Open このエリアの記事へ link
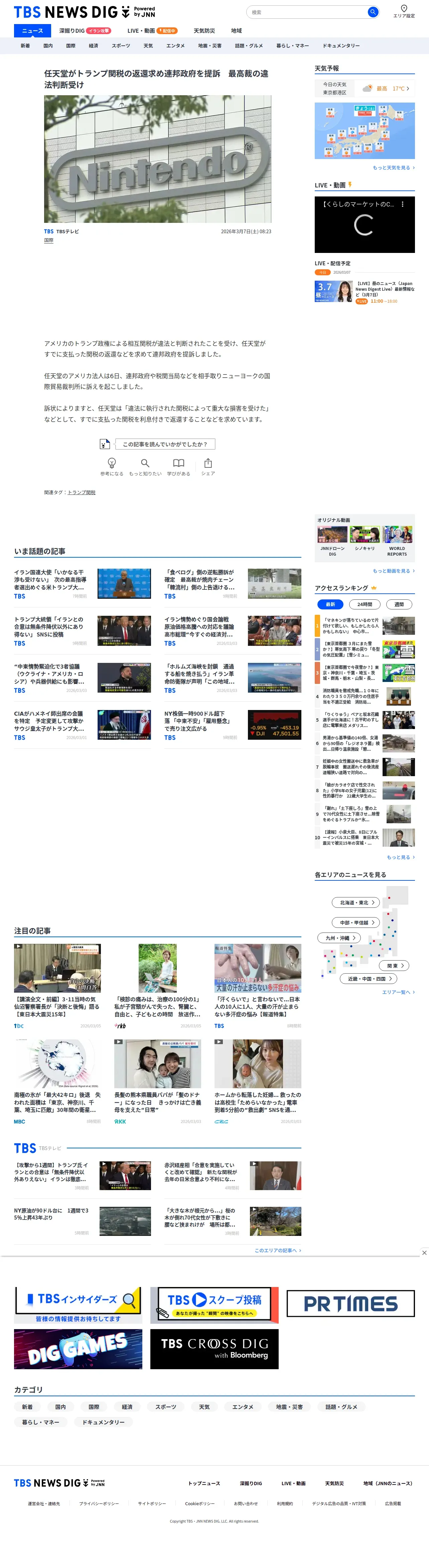The height and width of the screenshot is (1568, 429). 278,1250
